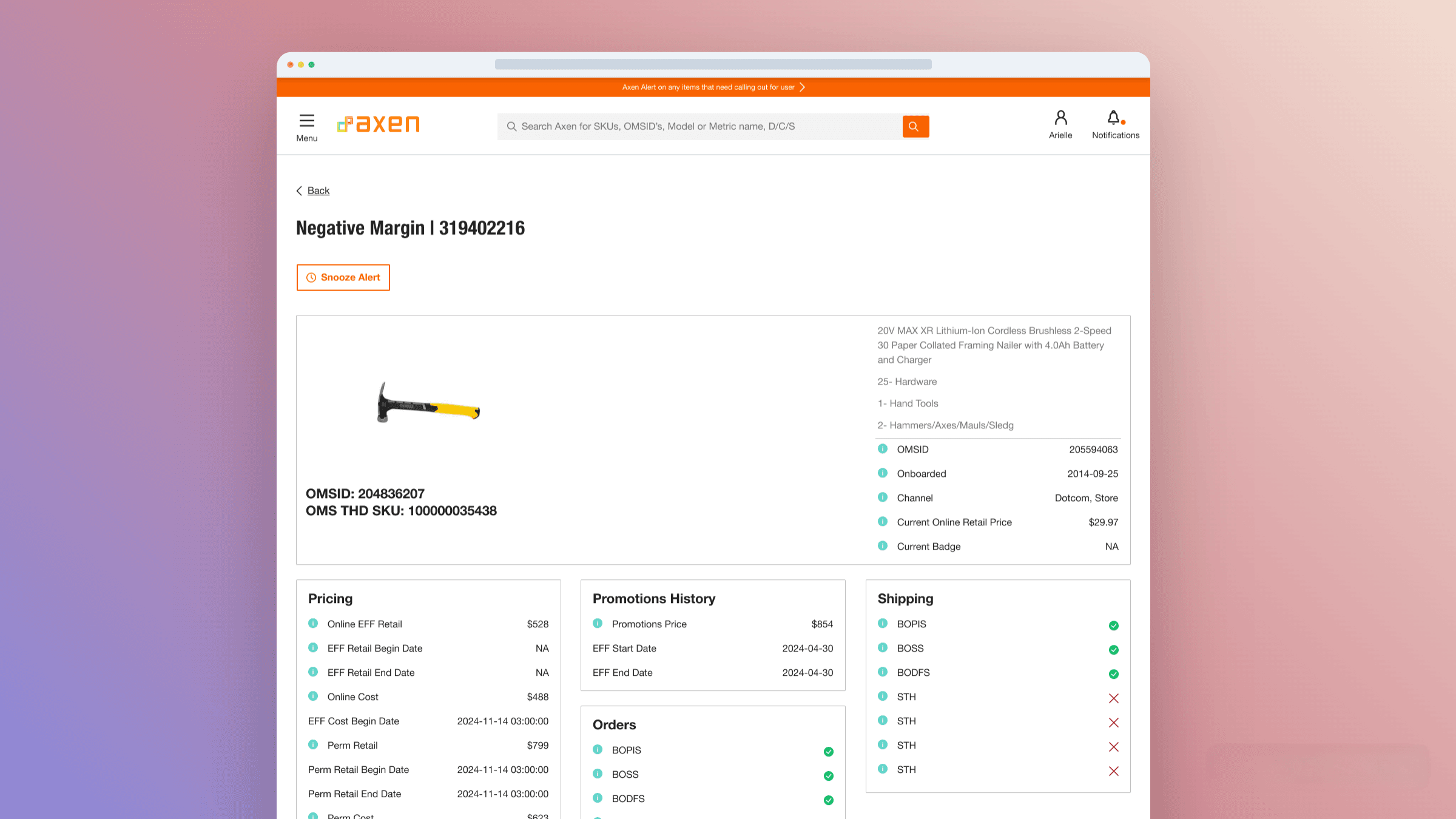Open the Arielle user profile icon
This screenshot has width=1456, height=819.
1060,118
